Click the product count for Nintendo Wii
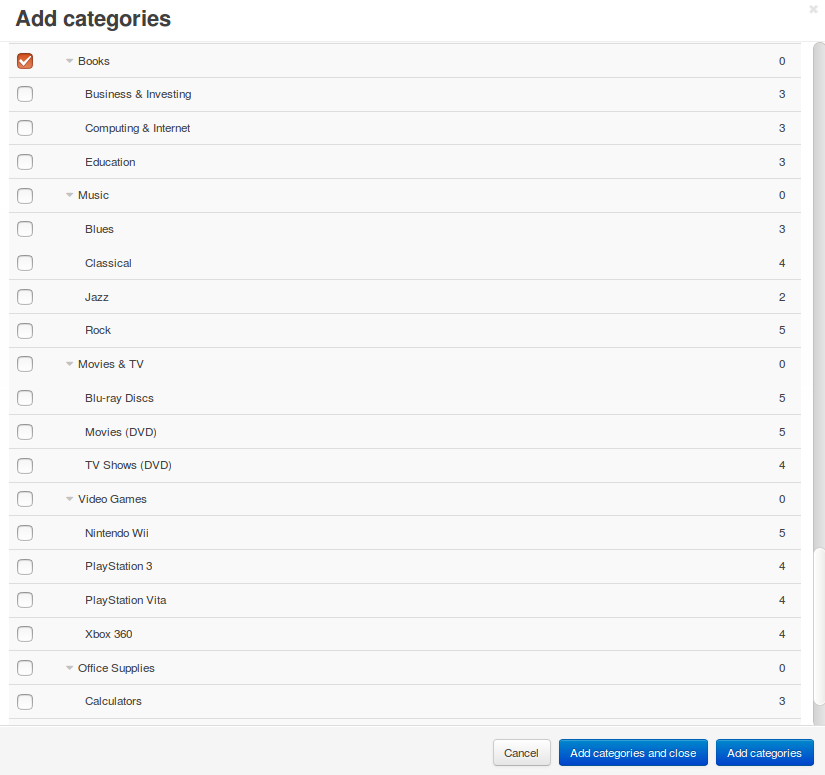The image size is (825, 775). click(782, 533)
